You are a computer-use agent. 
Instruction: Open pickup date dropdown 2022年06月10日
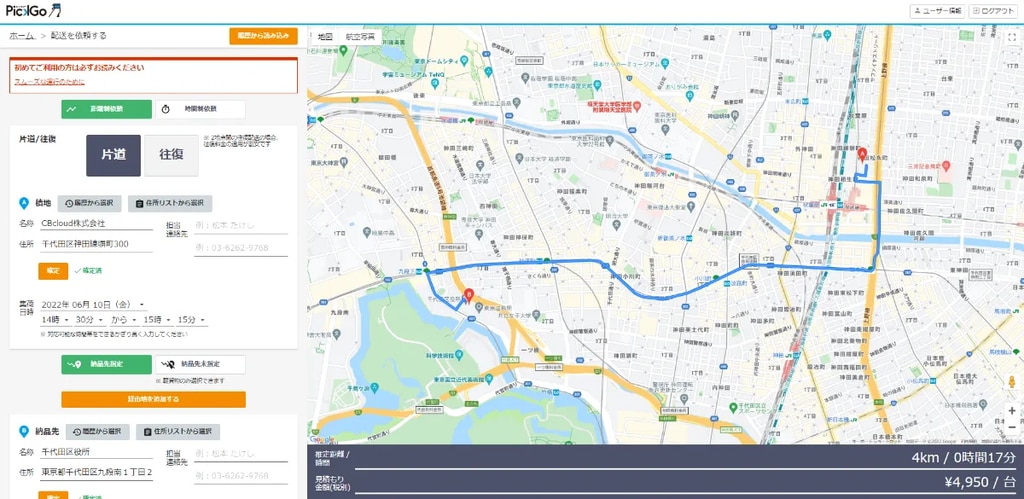pyautogui.click(x=93, y=305)
